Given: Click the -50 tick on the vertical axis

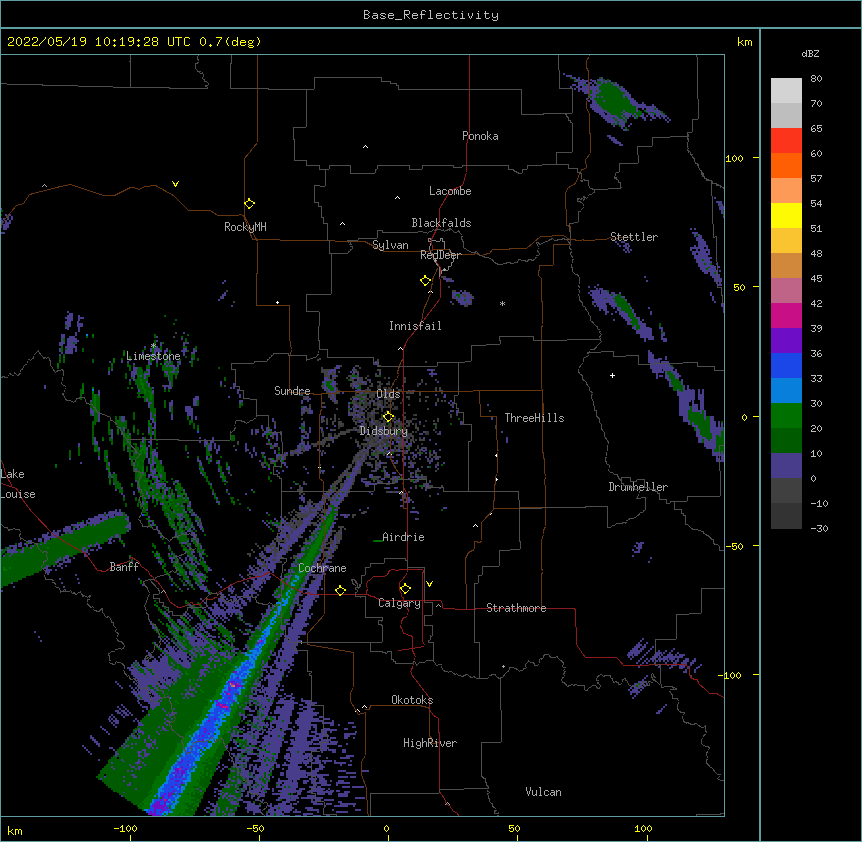Looking at the screenshot, I should (x=734, y=546).
